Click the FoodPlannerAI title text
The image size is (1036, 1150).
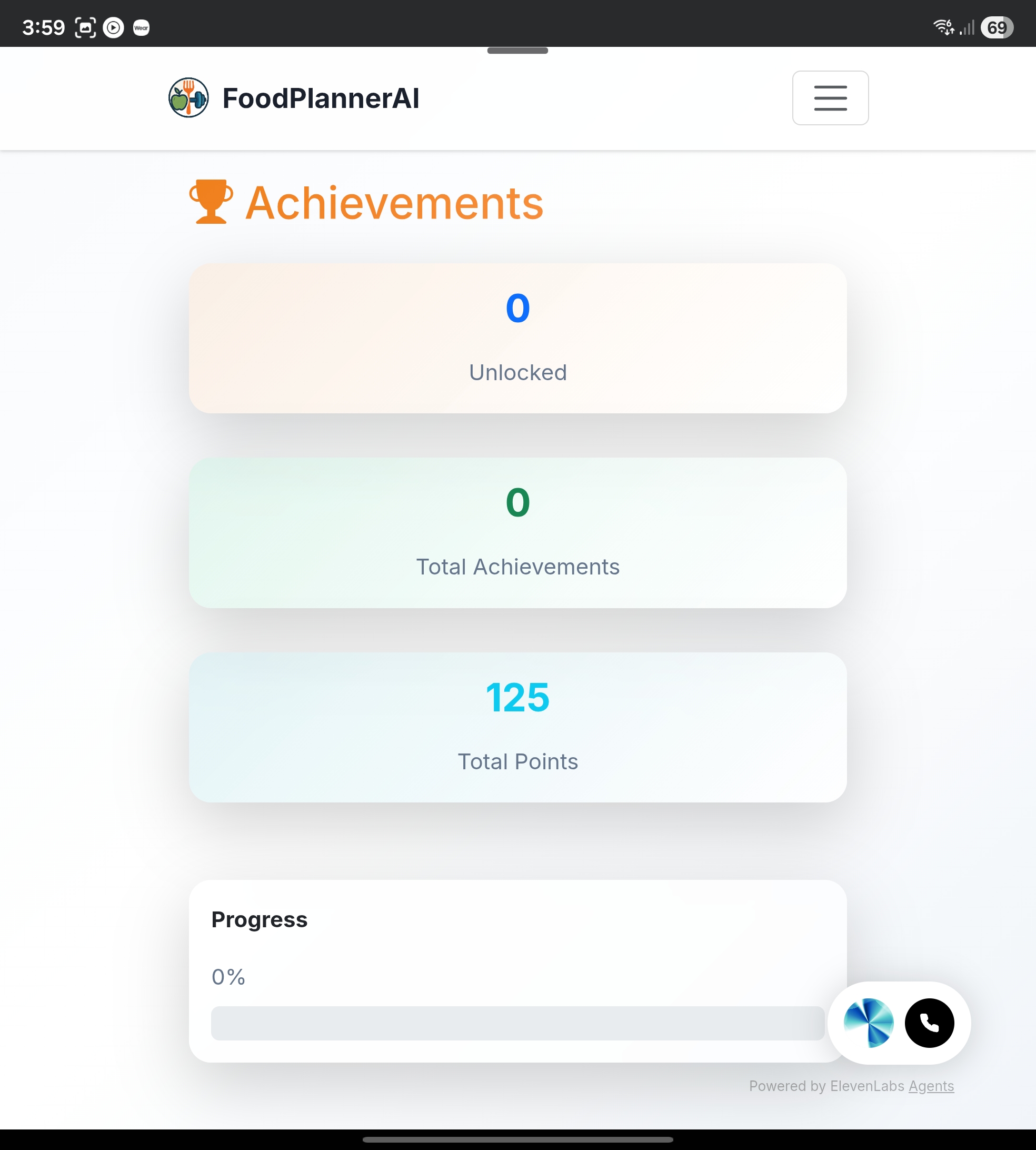321,98
